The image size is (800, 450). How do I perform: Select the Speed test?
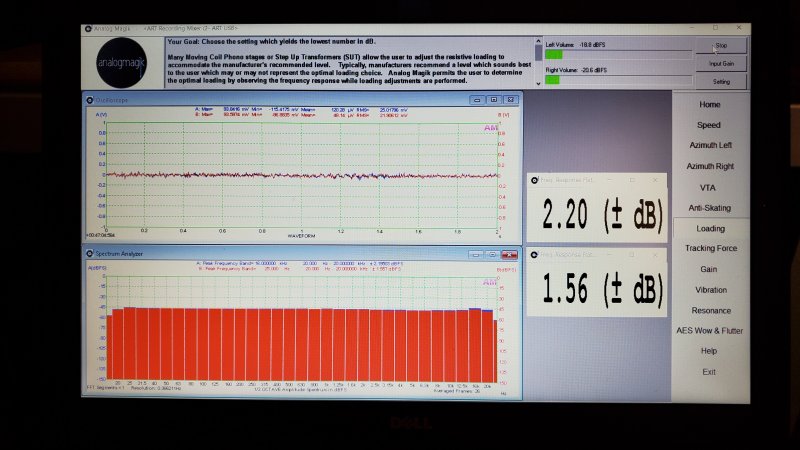(x=709, y=125)
